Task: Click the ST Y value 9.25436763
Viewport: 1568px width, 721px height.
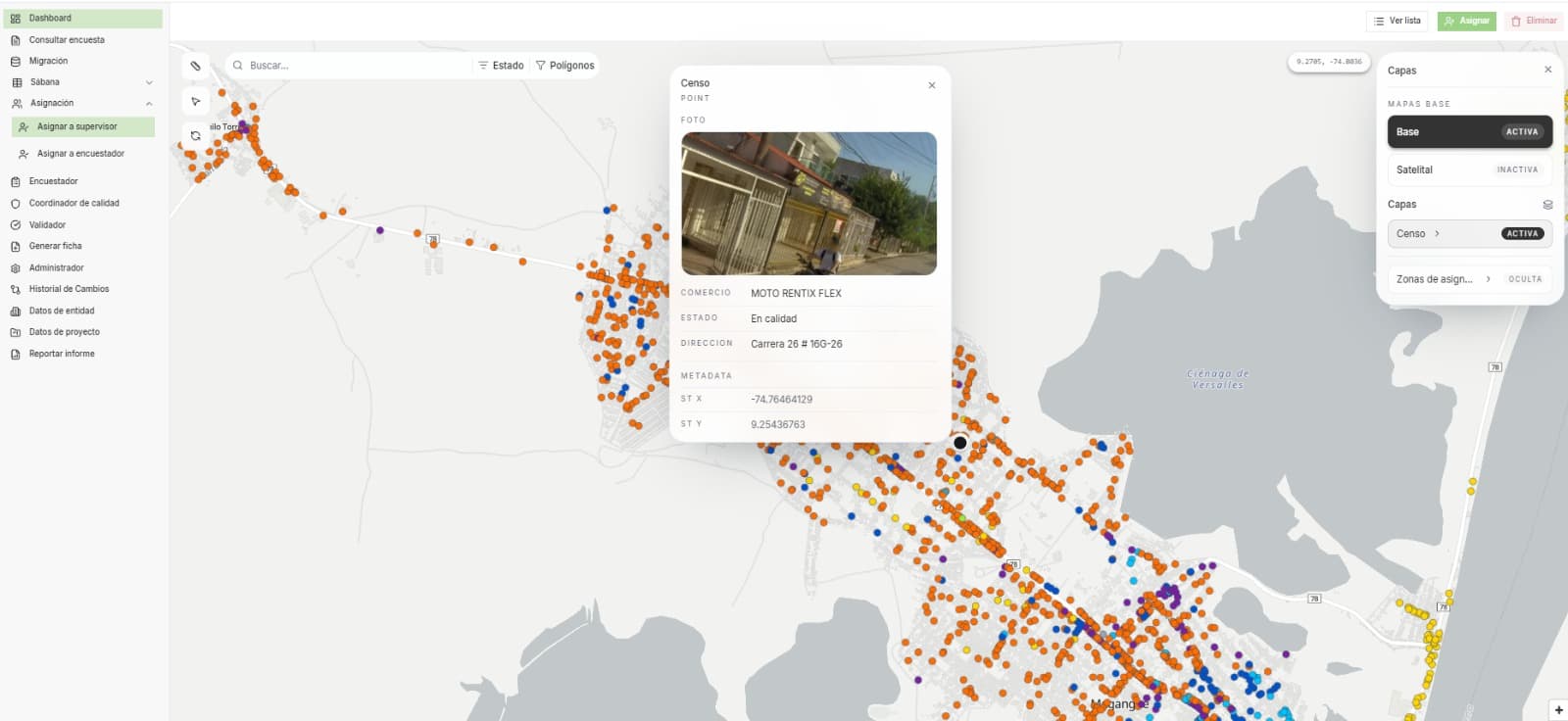Action: (778, 425)
